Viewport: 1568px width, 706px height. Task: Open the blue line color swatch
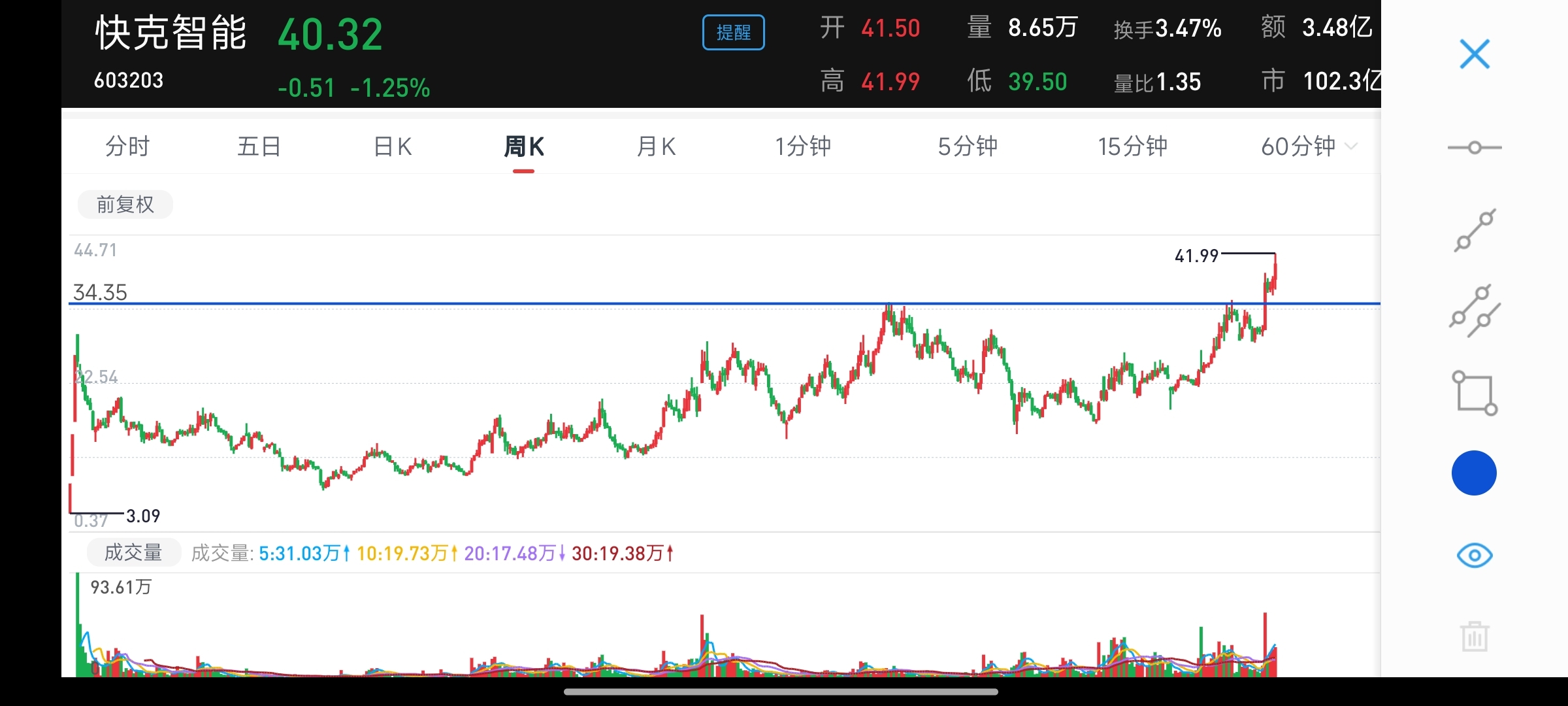[x=1474, y=473]
